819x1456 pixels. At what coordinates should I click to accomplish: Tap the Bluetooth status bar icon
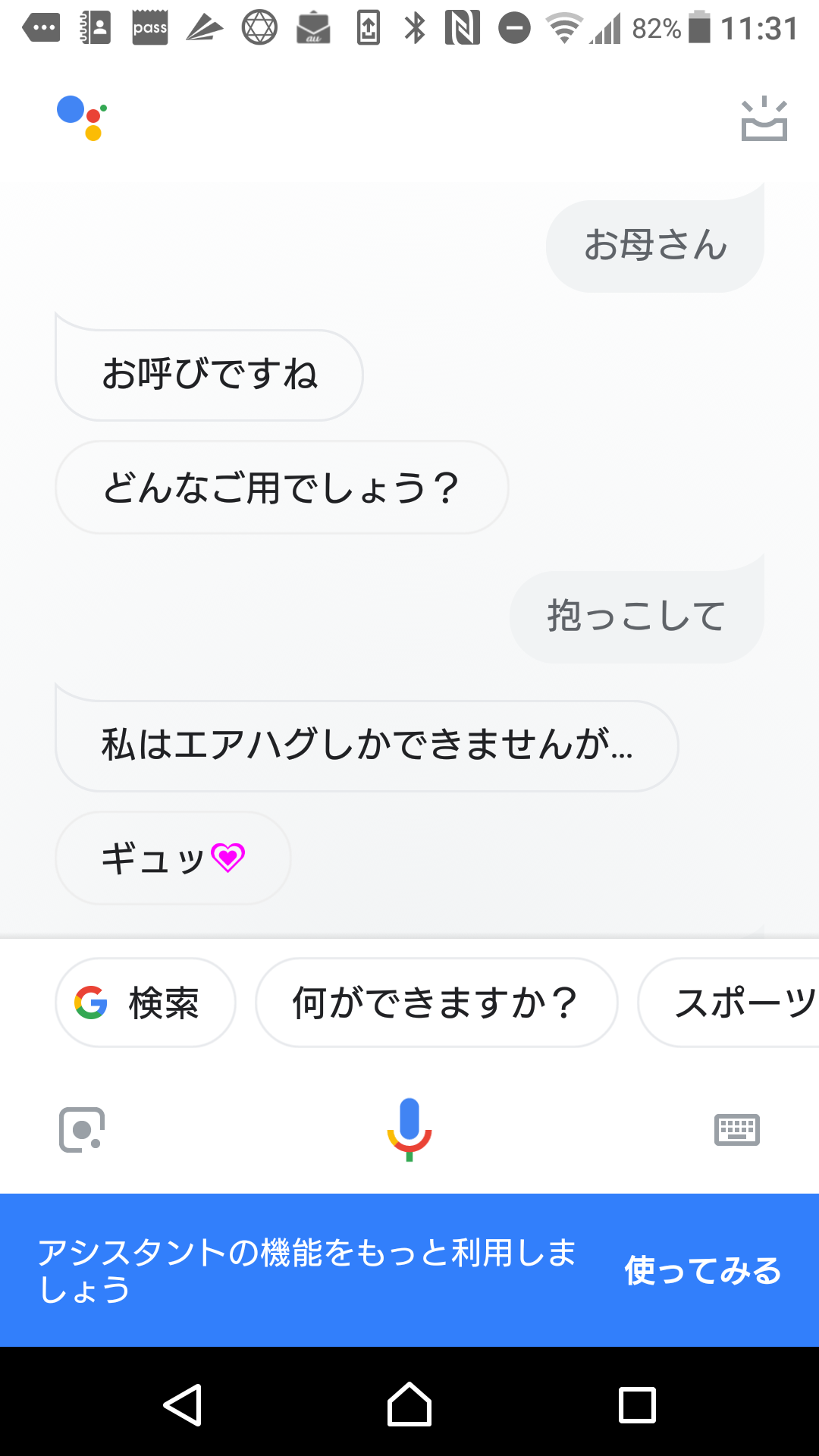[415, 29]
